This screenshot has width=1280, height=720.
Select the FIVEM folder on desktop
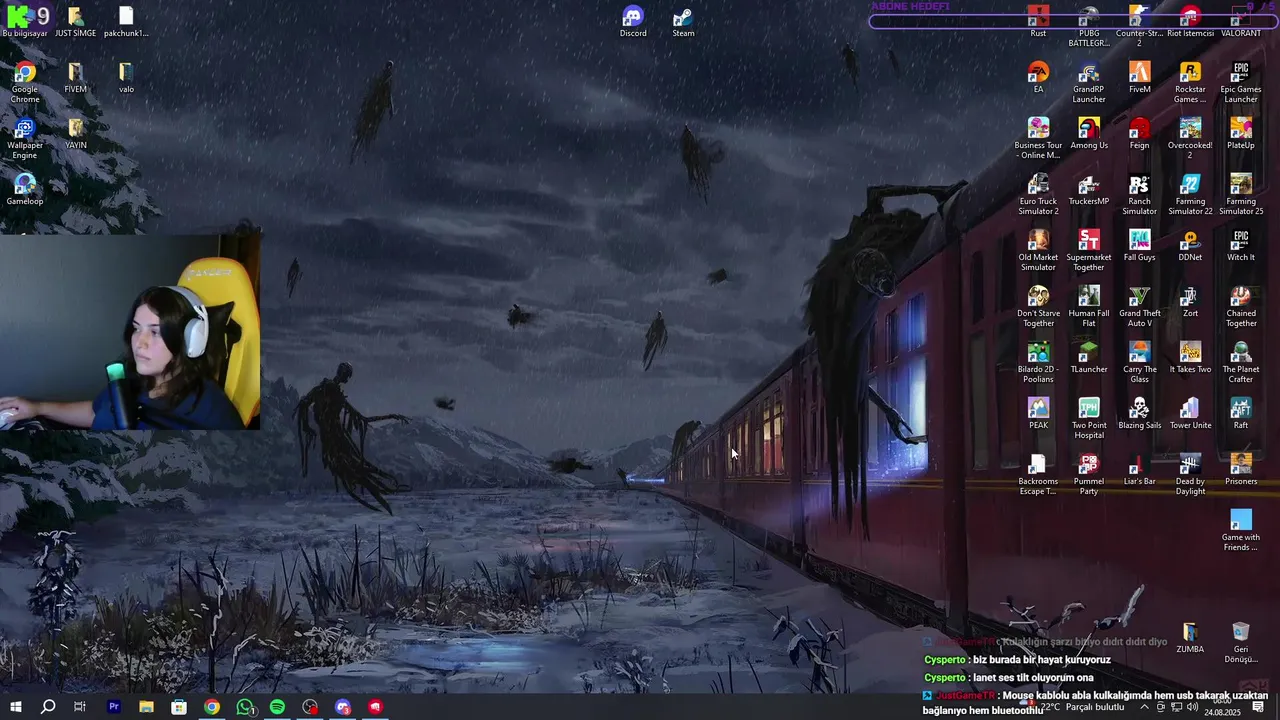75,78
